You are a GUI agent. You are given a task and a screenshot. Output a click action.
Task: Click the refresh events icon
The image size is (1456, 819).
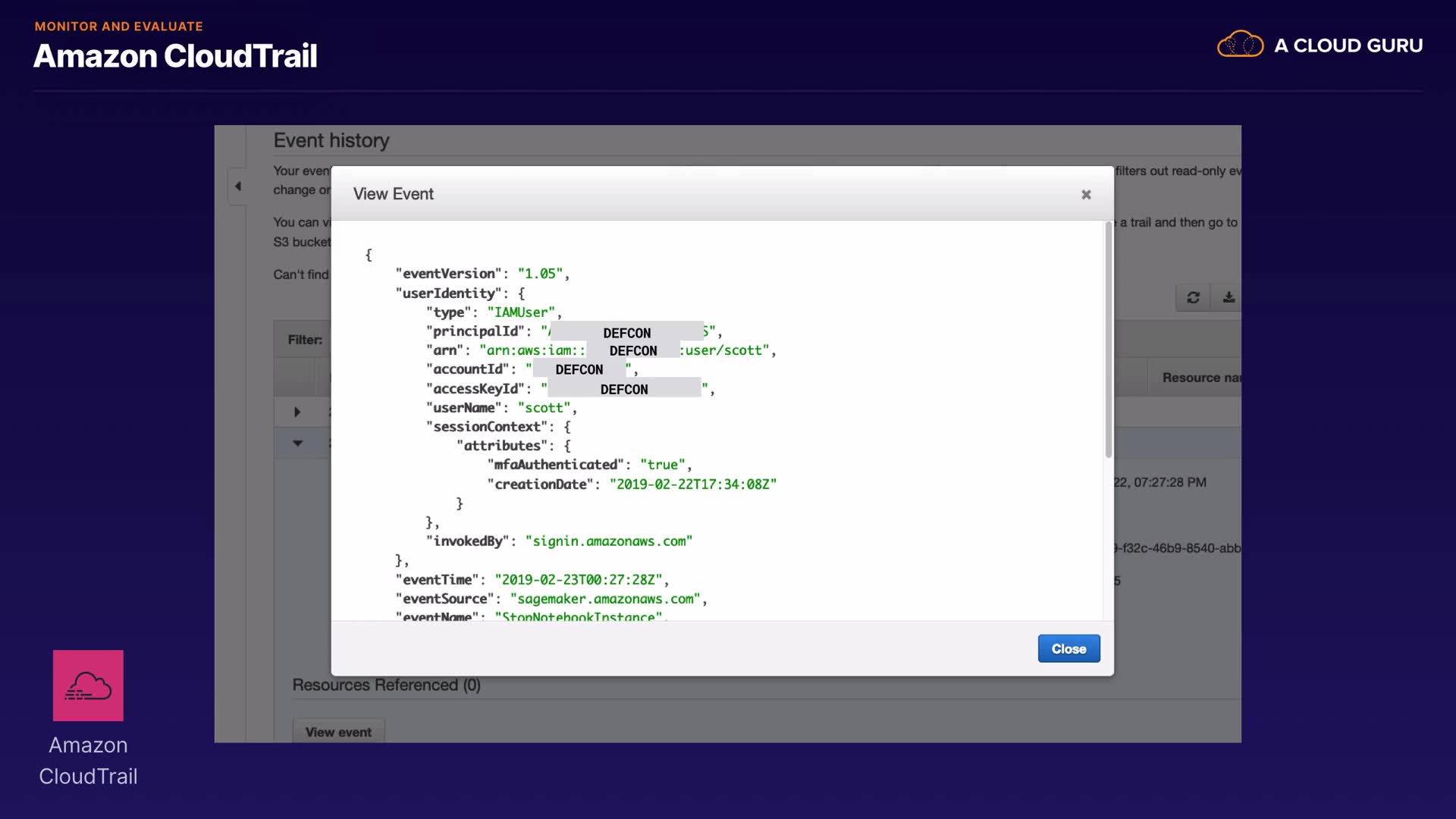[x=1193, y=297]
